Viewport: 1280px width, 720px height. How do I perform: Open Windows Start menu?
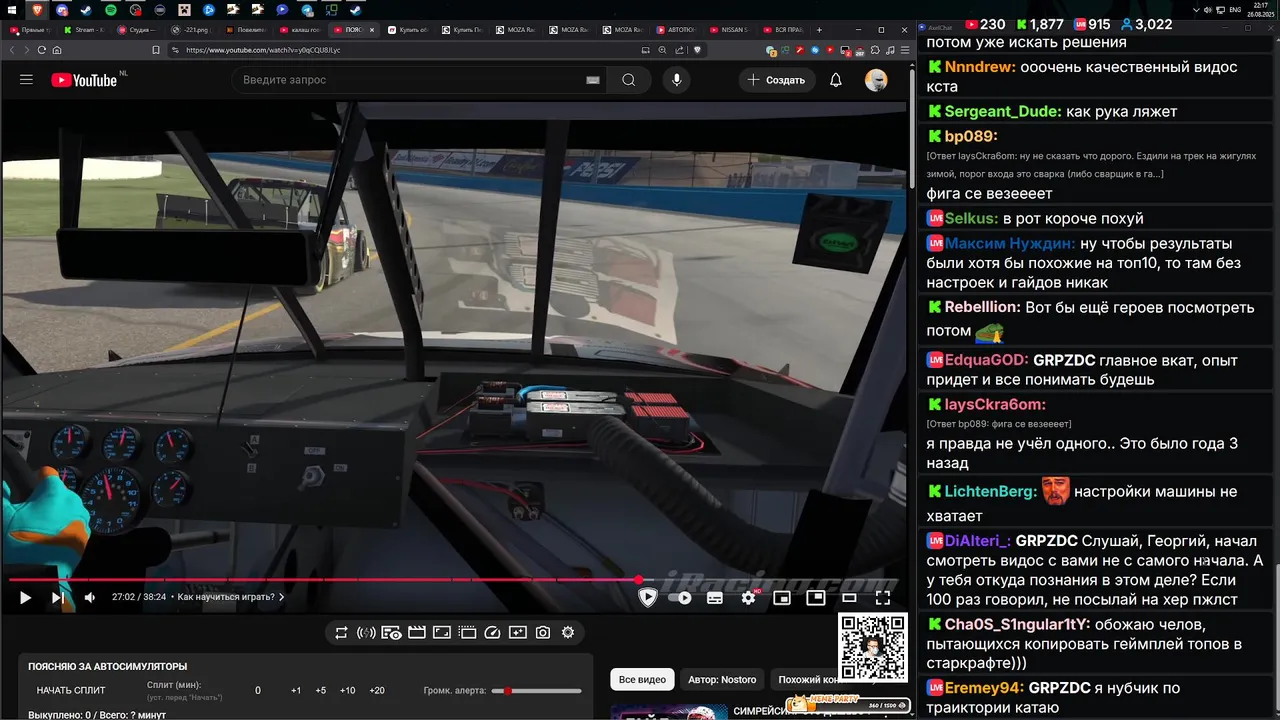pos(12,9)
